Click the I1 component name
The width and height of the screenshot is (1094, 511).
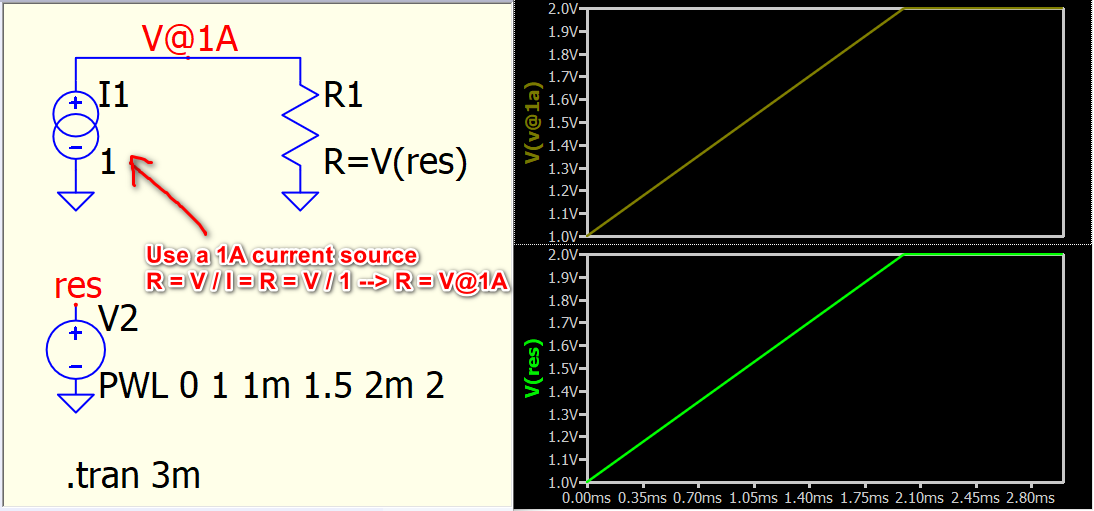coord(114,96)
